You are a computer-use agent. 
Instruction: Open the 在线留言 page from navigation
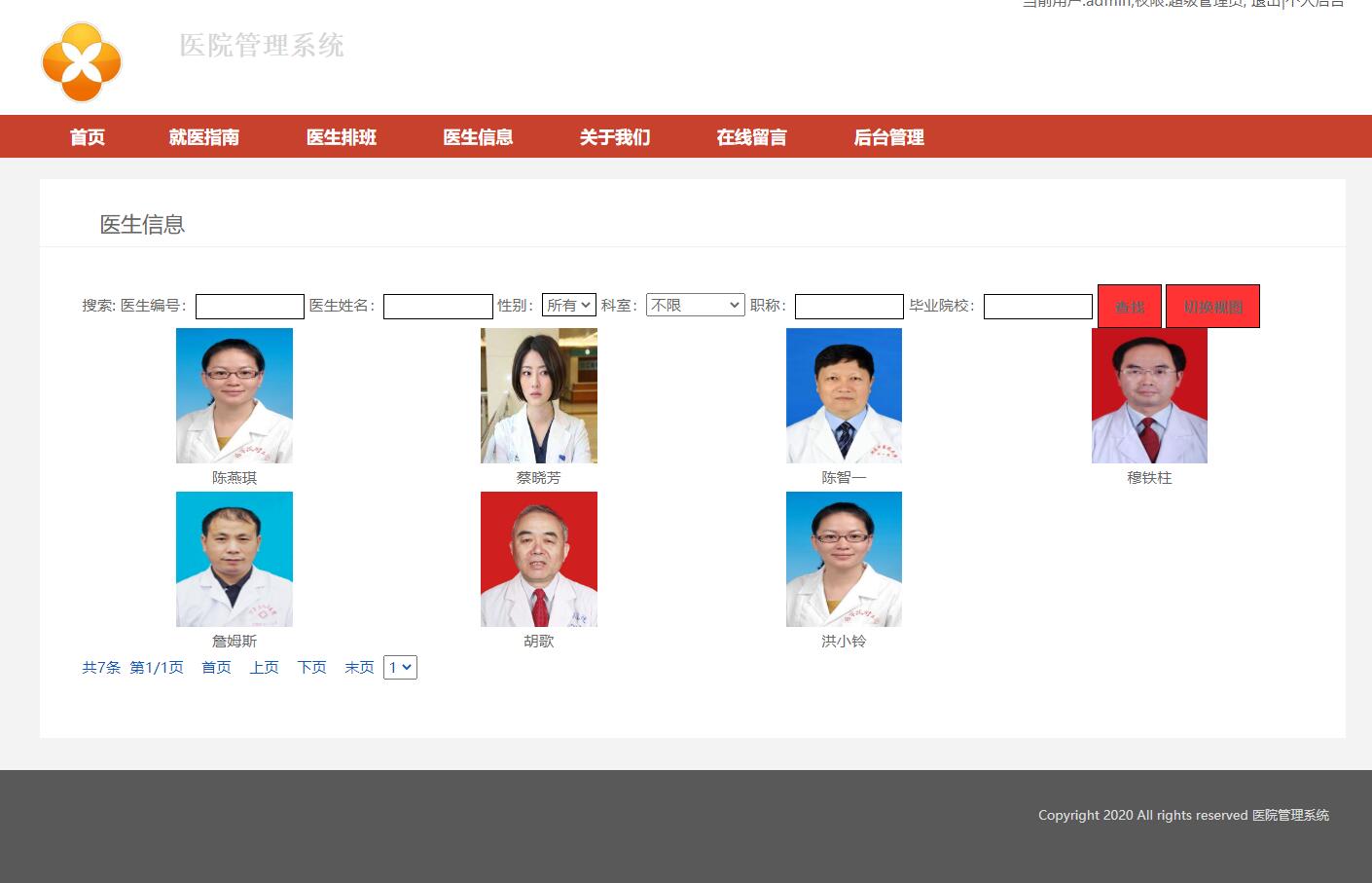(751, 137)
